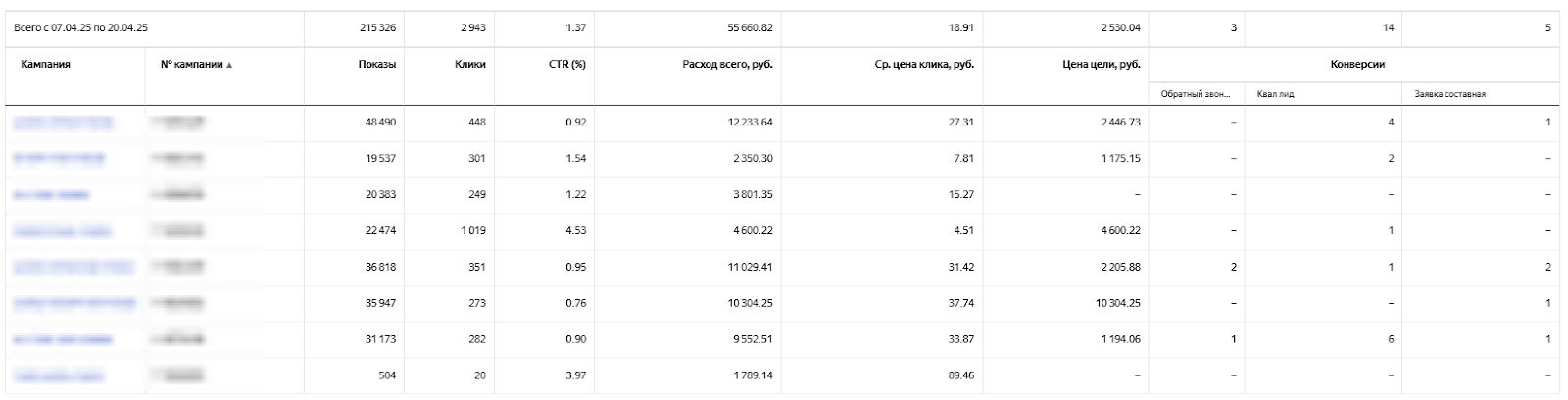Sort the table by Показы column
The width and height of the screenshot is (1568, 400).
(377, 65)
